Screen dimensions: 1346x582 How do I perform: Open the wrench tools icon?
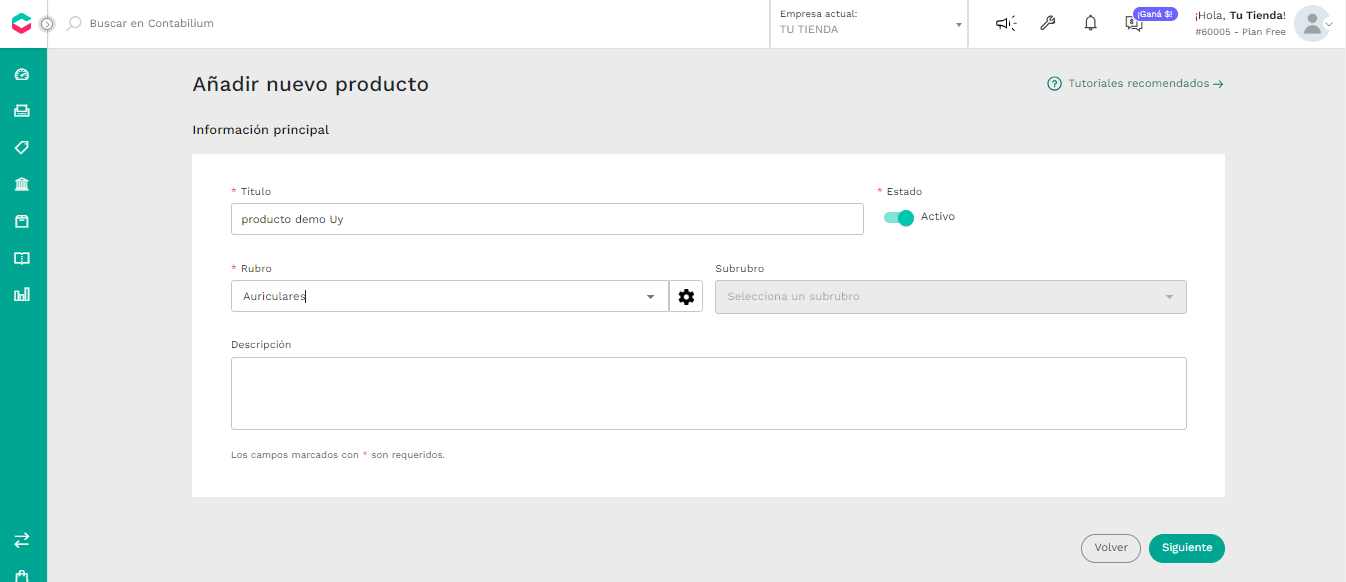coord(1048,23)
